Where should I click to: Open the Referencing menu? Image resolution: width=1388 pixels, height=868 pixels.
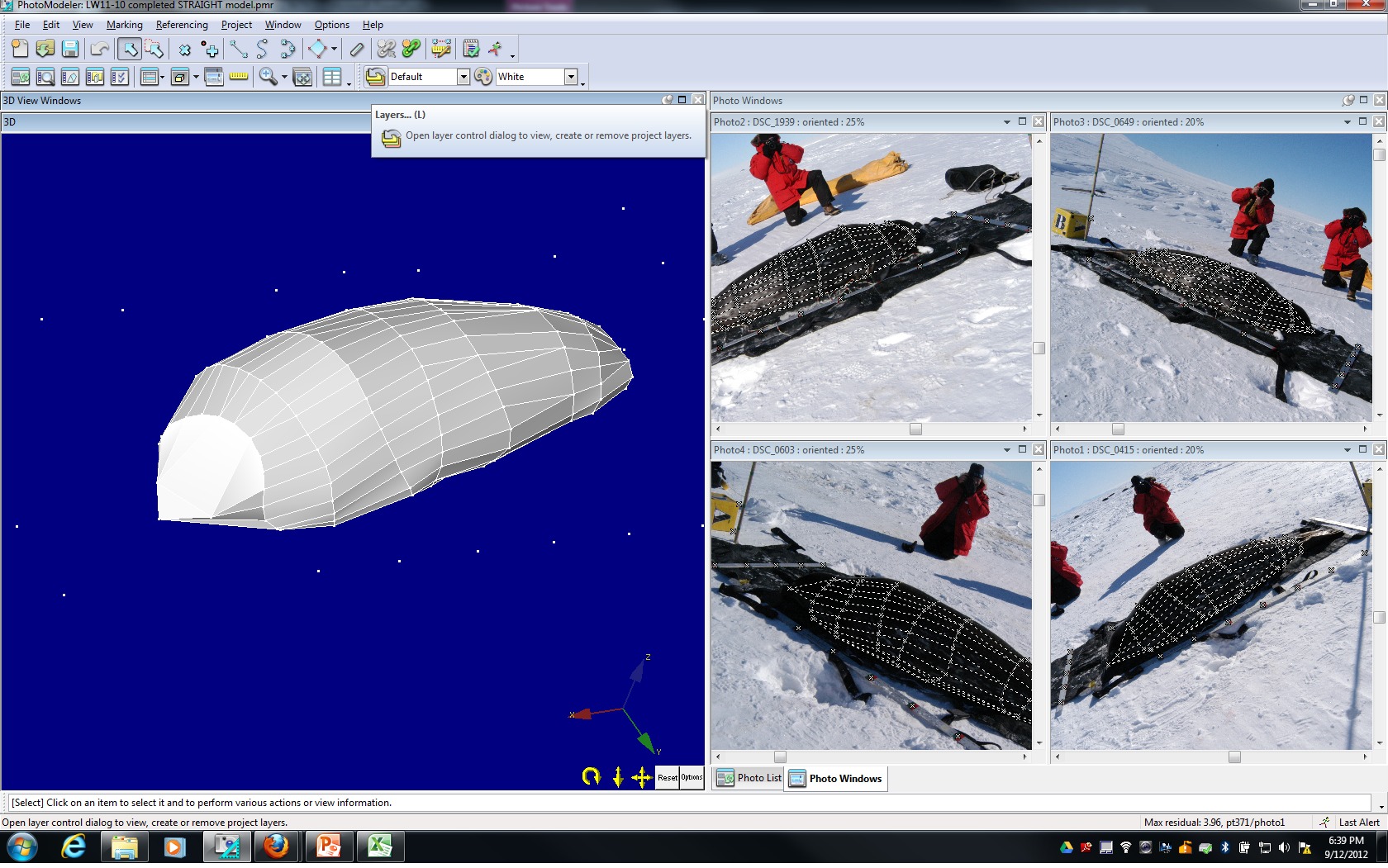[x=182, y=25]
